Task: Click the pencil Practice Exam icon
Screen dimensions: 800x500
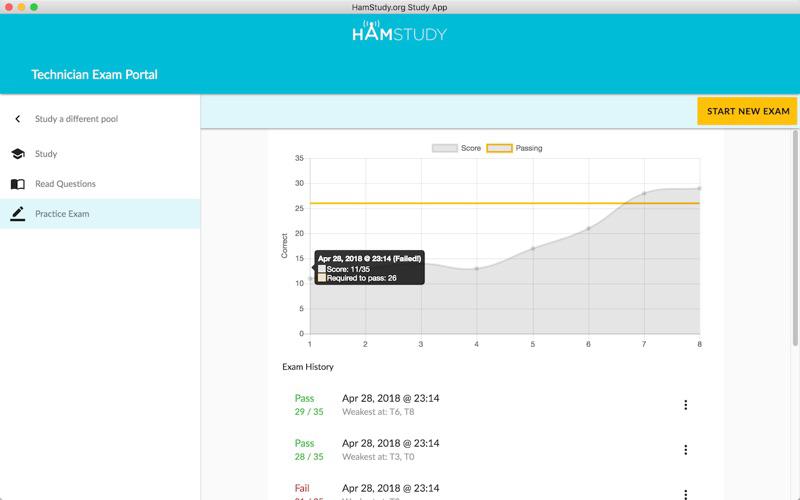Action: [18, 213]
